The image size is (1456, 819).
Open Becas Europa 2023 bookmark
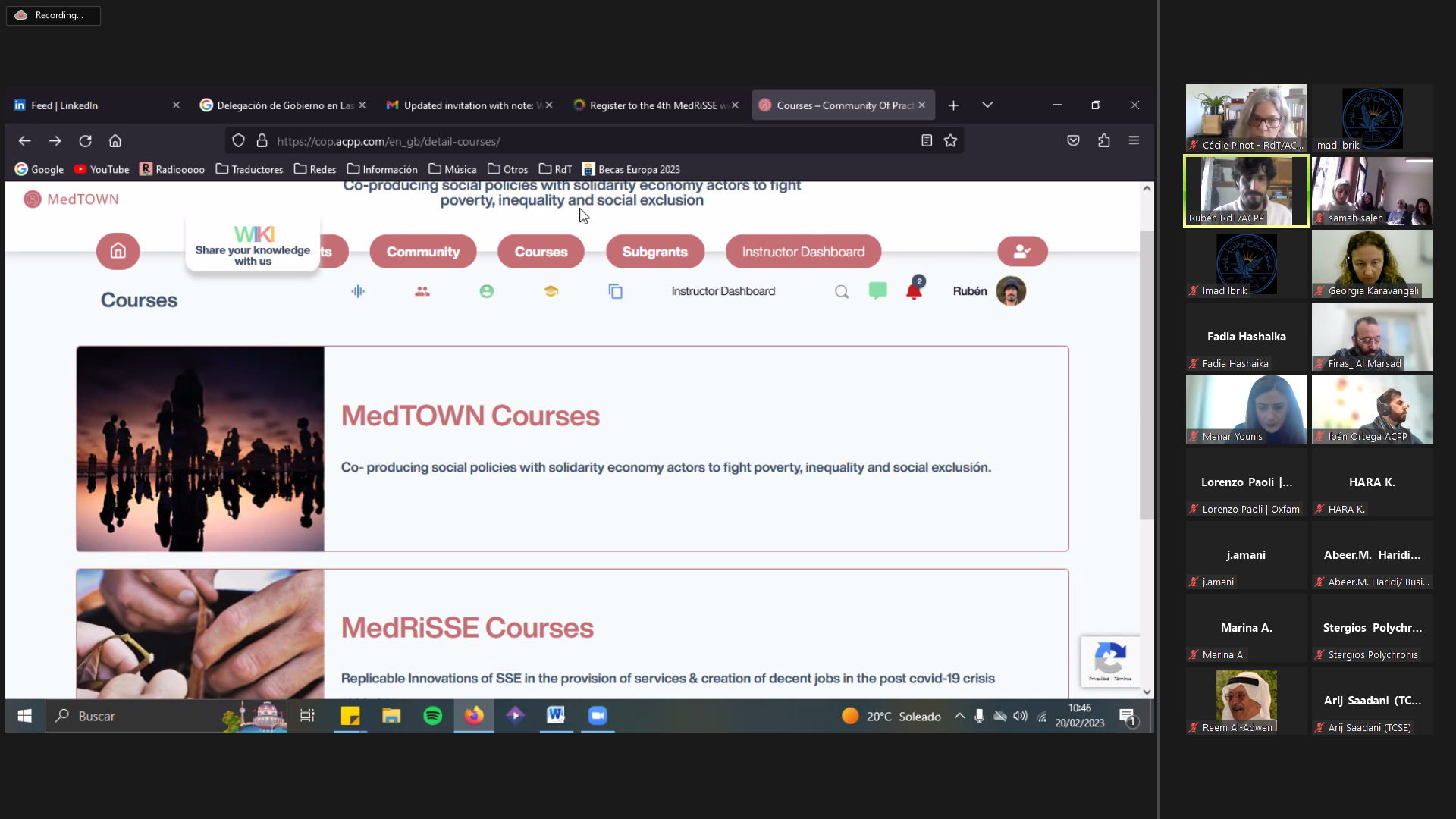click(x=631, y=169)
